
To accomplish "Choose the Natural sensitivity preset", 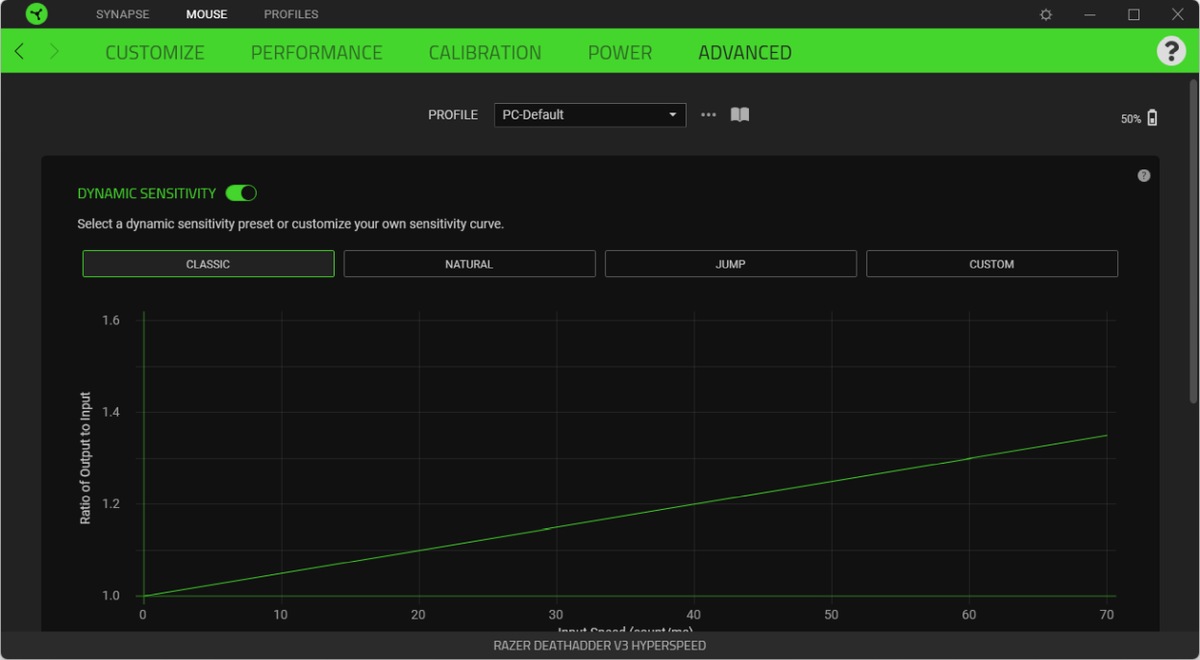I will [469, 264].
